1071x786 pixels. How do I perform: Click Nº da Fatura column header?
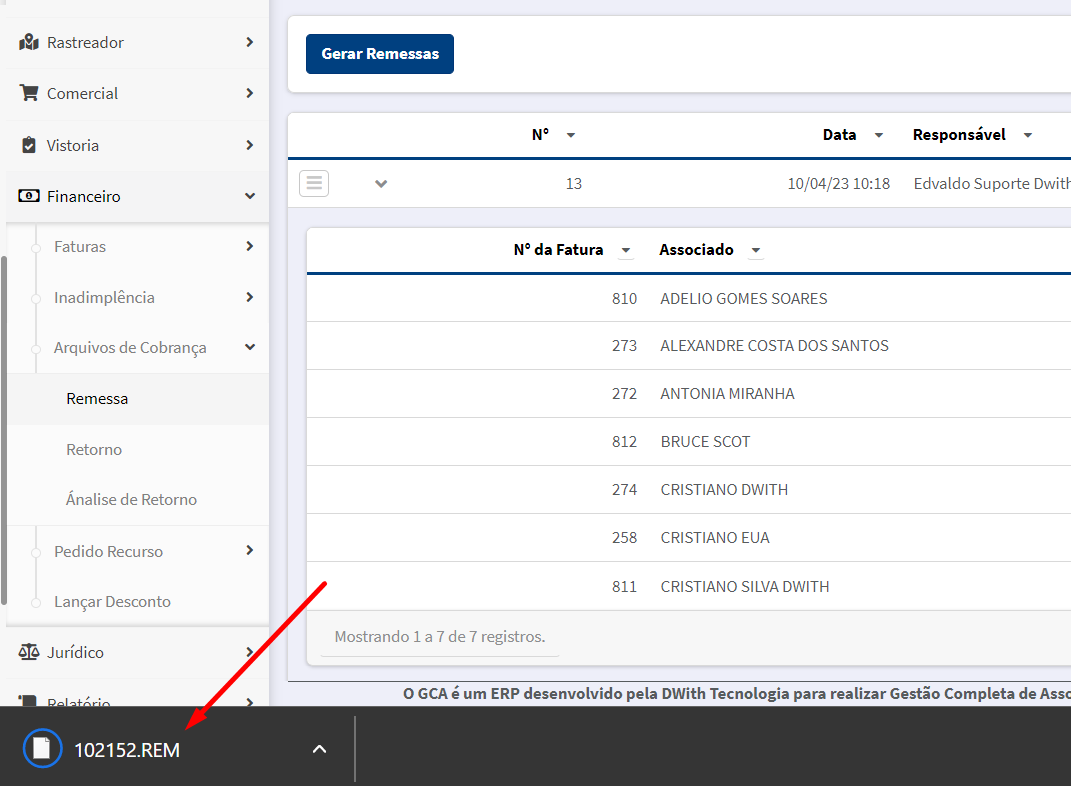click(558, 250)
